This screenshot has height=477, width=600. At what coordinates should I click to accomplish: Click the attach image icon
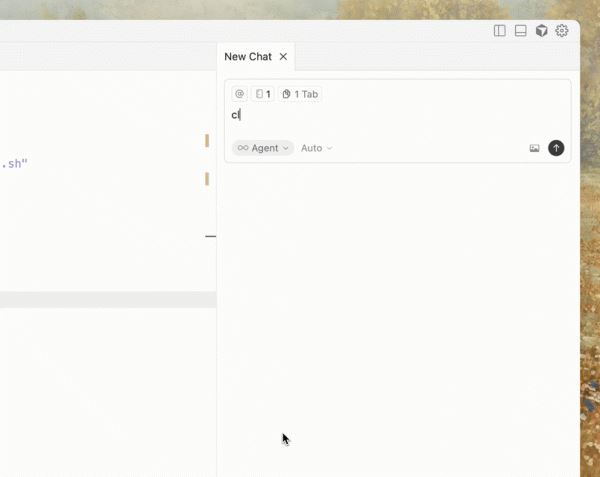tap(534, 148)
